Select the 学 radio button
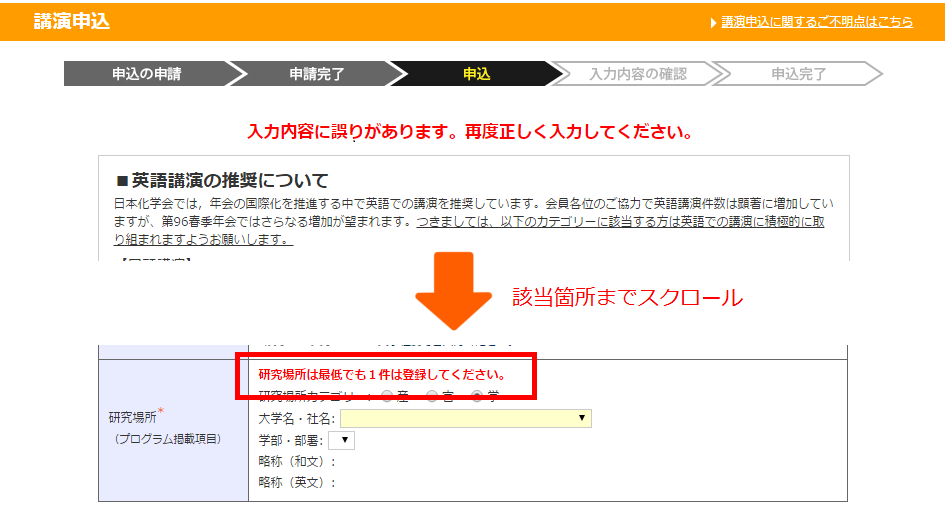Image resolution: width=945 pixels, height=505 pixels. (477, 396)
